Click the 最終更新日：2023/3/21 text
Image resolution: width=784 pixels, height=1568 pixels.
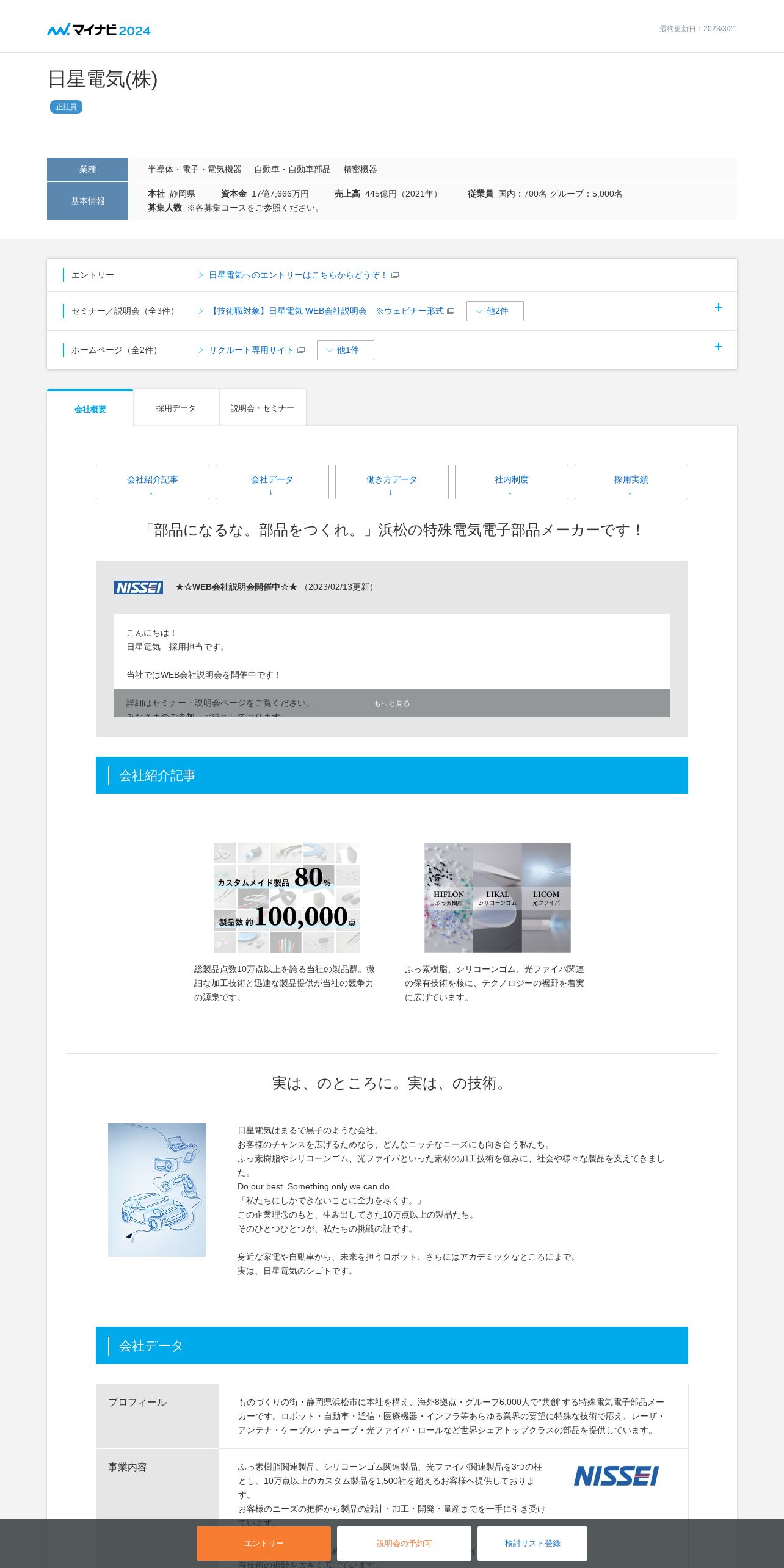[698, 29]
